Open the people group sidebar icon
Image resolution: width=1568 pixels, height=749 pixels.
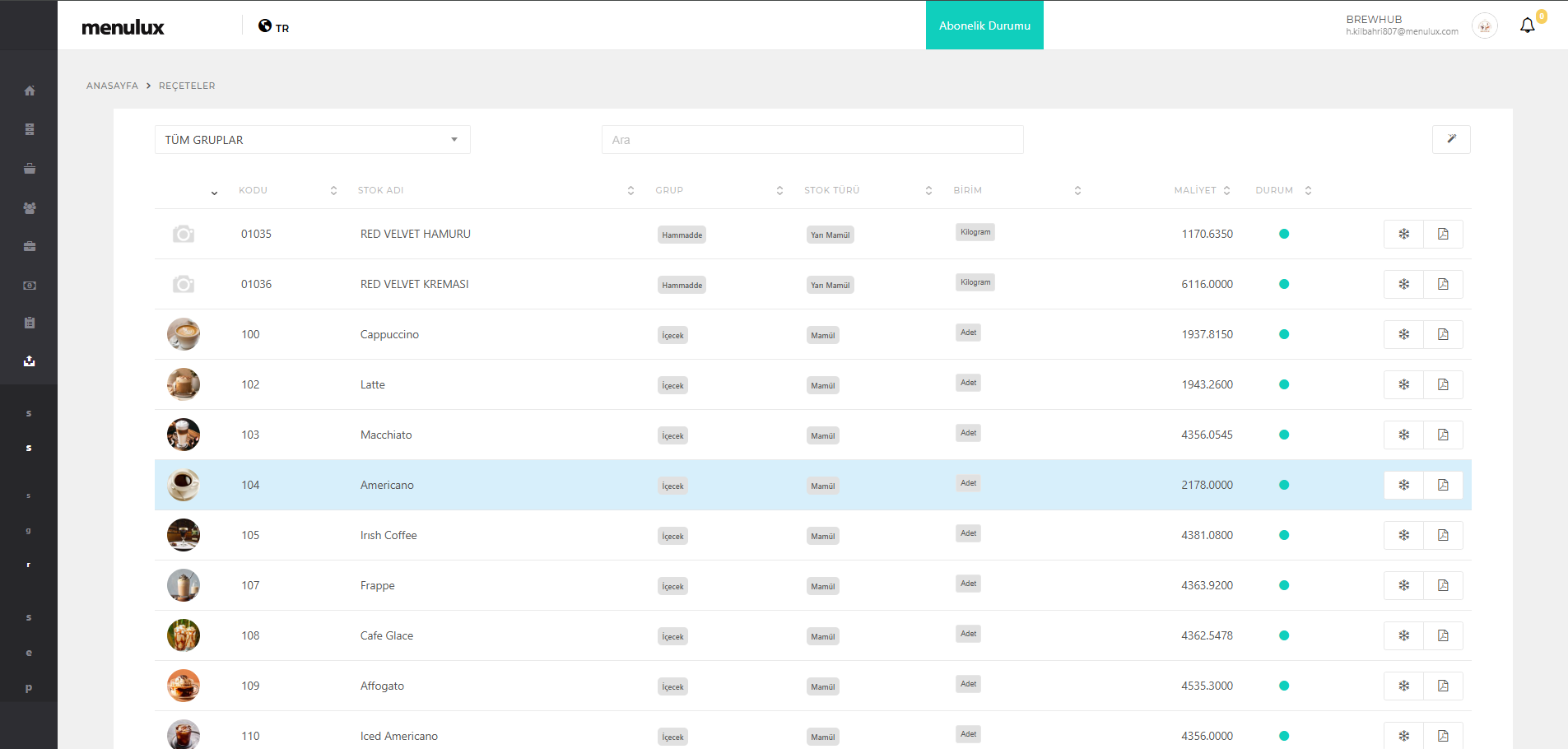30,208
